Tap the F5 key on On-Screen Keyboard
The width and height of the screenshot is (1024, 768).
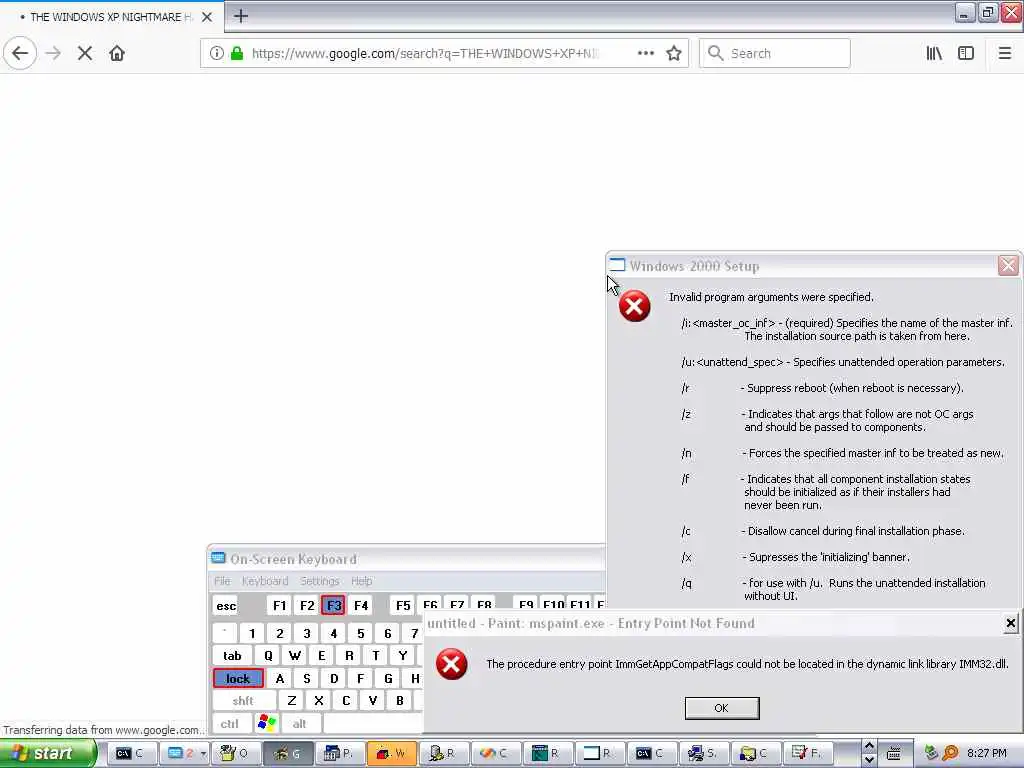403,605
